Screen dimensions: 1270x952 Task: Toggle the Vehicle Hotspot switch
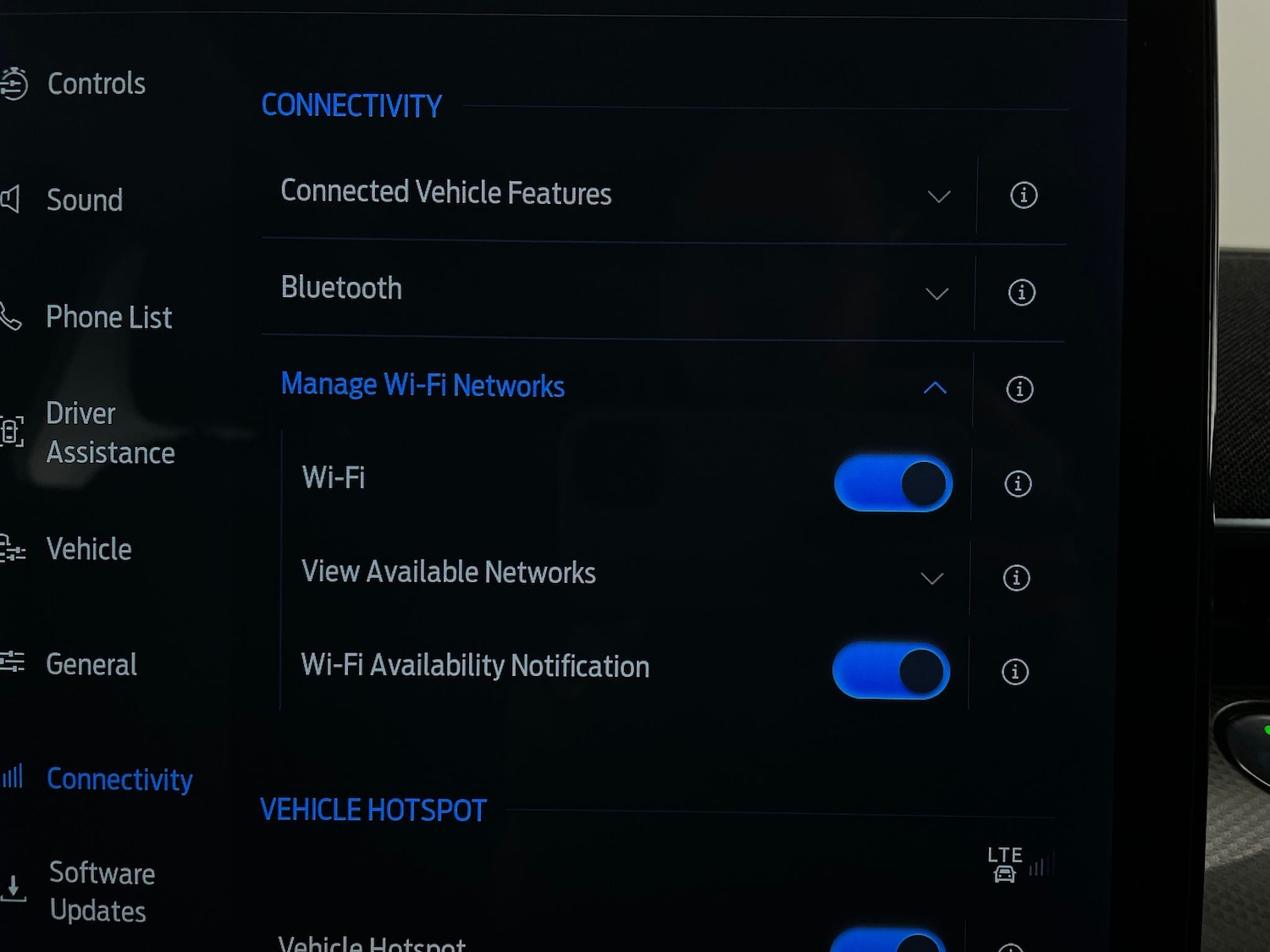[x=887, y=941]
